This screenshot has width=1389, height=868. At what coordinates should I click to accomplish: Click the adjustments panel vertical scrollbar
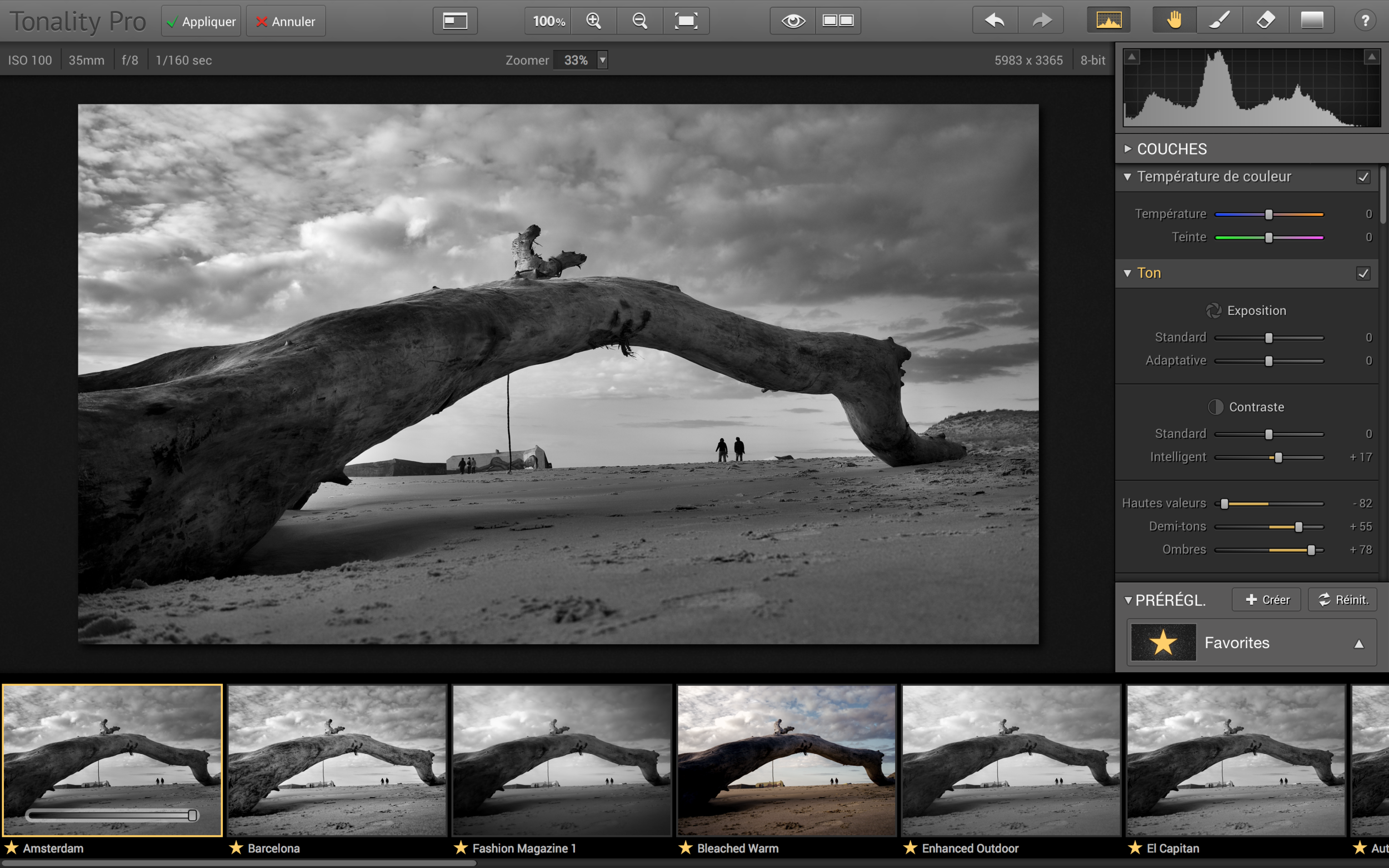tap(1383, 195)
